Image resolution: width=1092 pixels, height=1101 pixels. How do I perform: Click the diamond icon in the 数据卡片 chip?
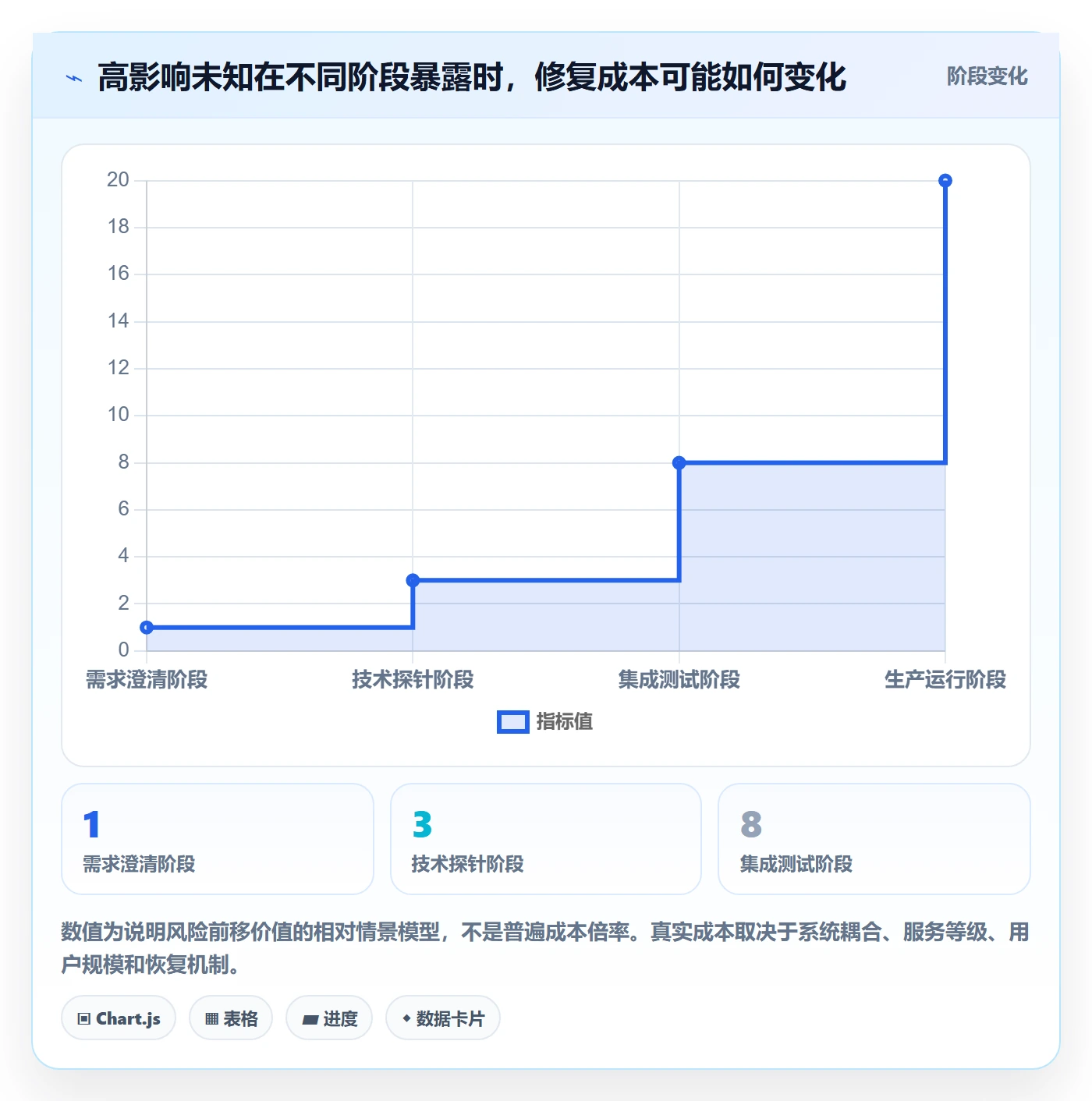[x=406, y=1018]
